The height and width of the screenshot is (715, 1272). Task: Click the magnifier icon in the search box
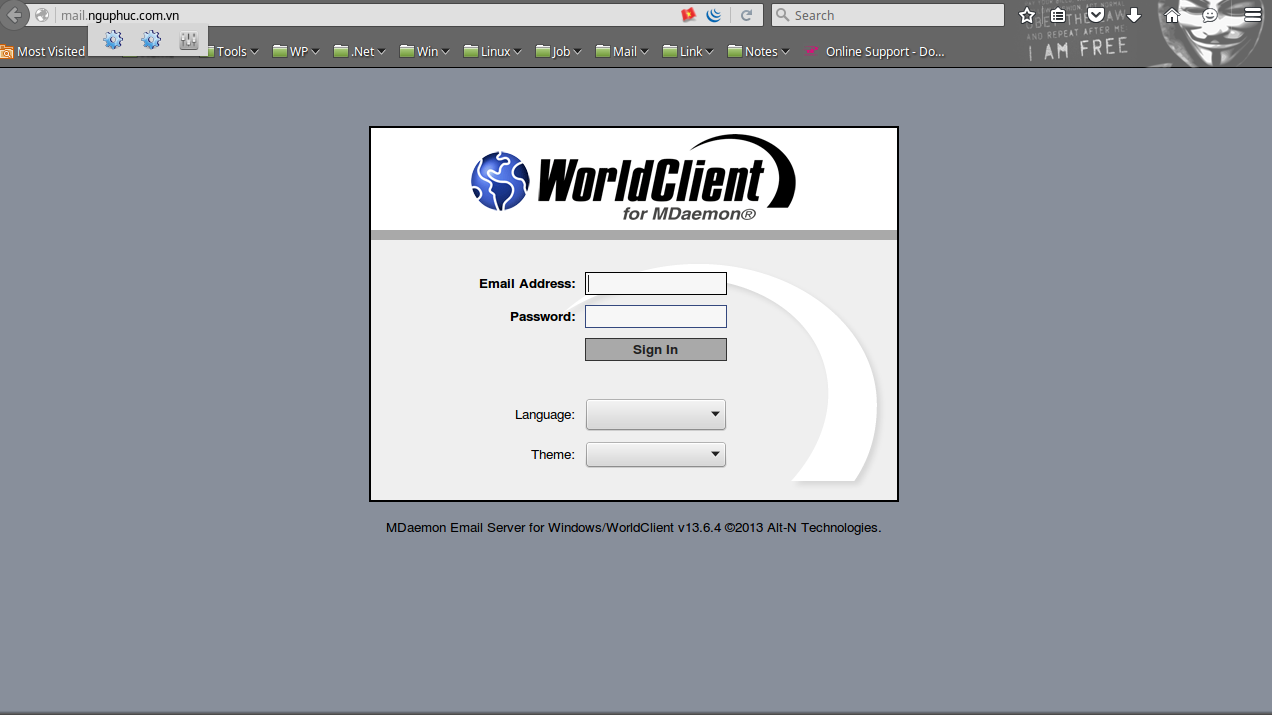point(783,15)
